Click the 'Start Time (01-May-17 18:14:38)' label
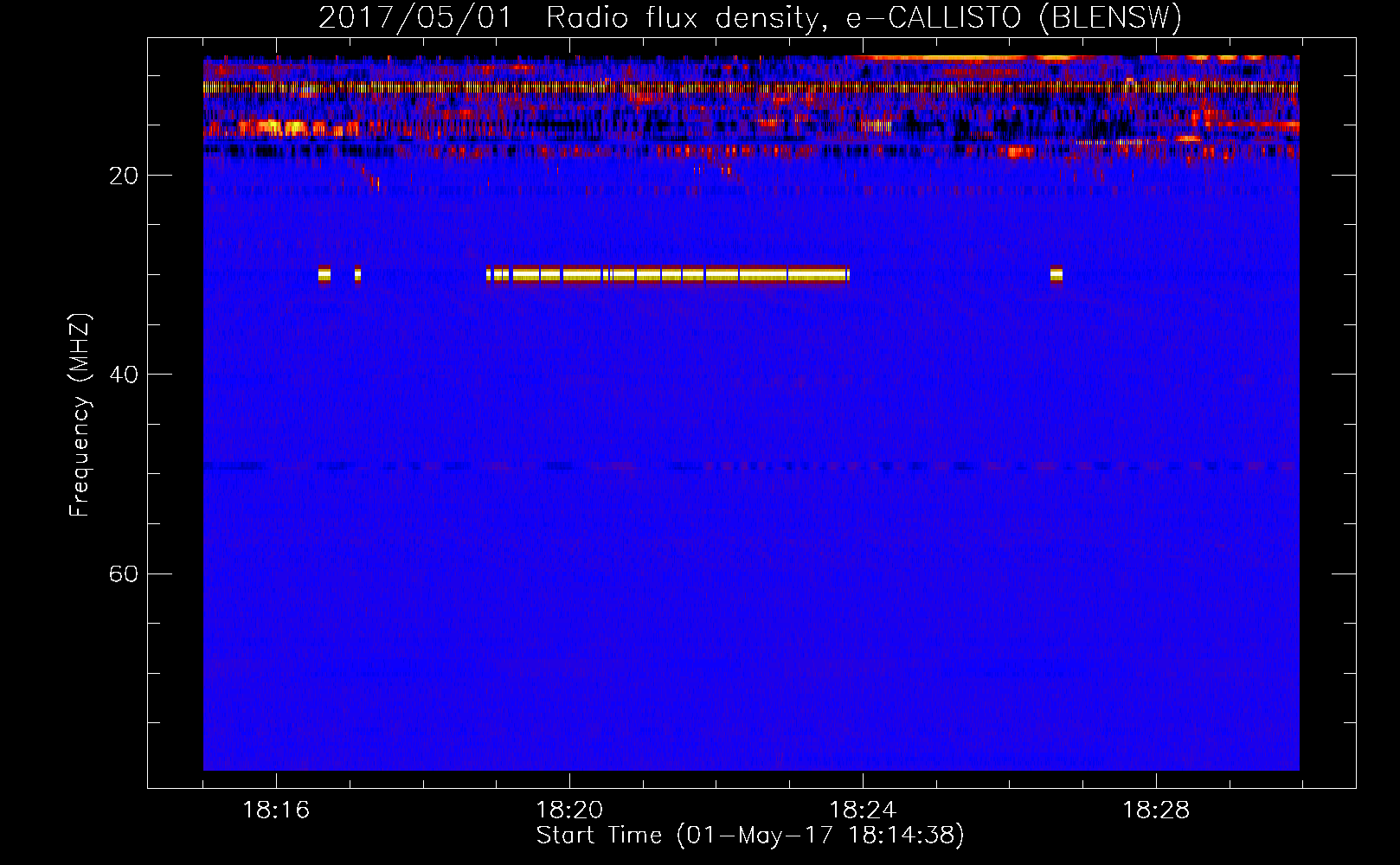Screen dimensions: 1400x865 749,836
